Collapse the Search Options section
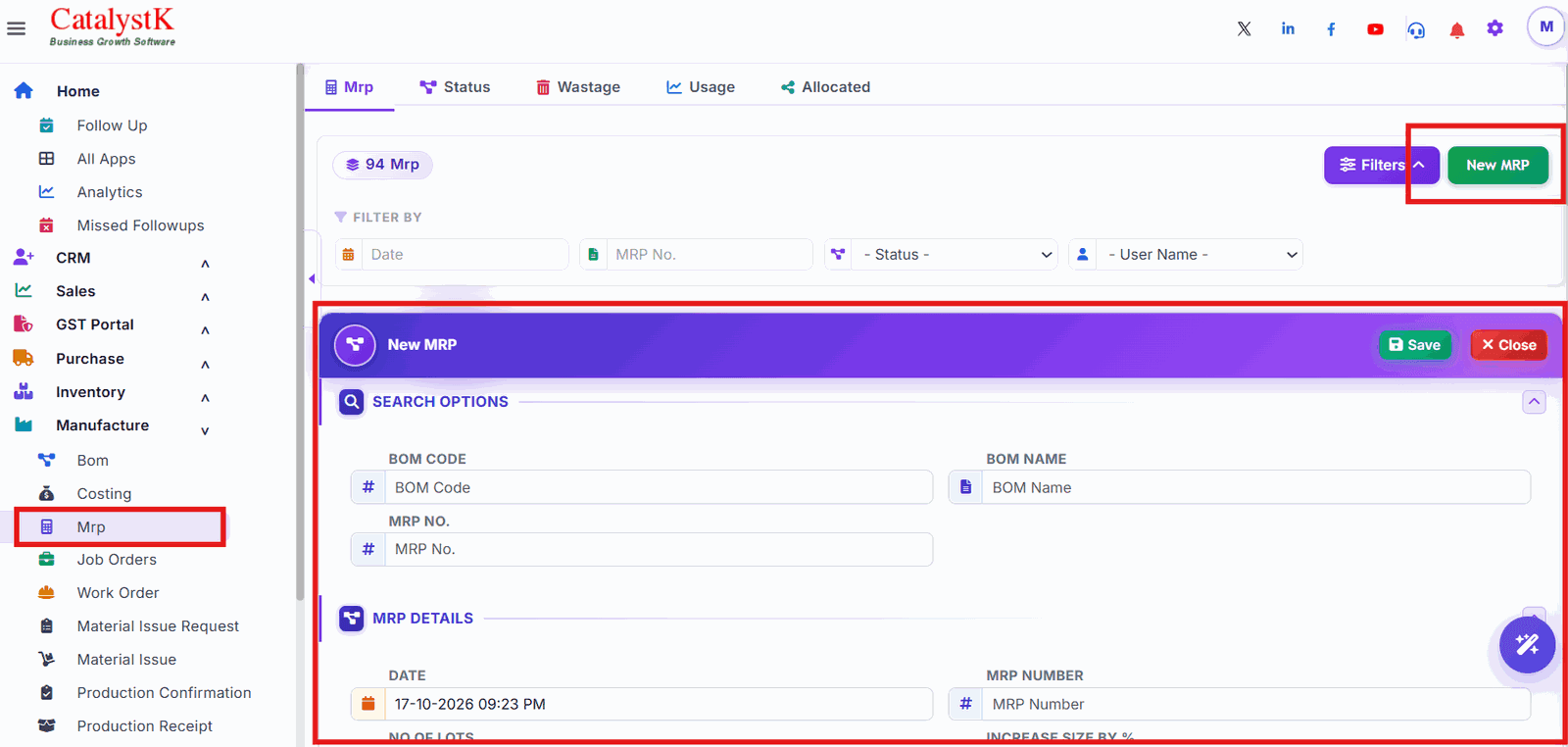The width and height of the screenshot is (1568, 747). point(1534,402)
